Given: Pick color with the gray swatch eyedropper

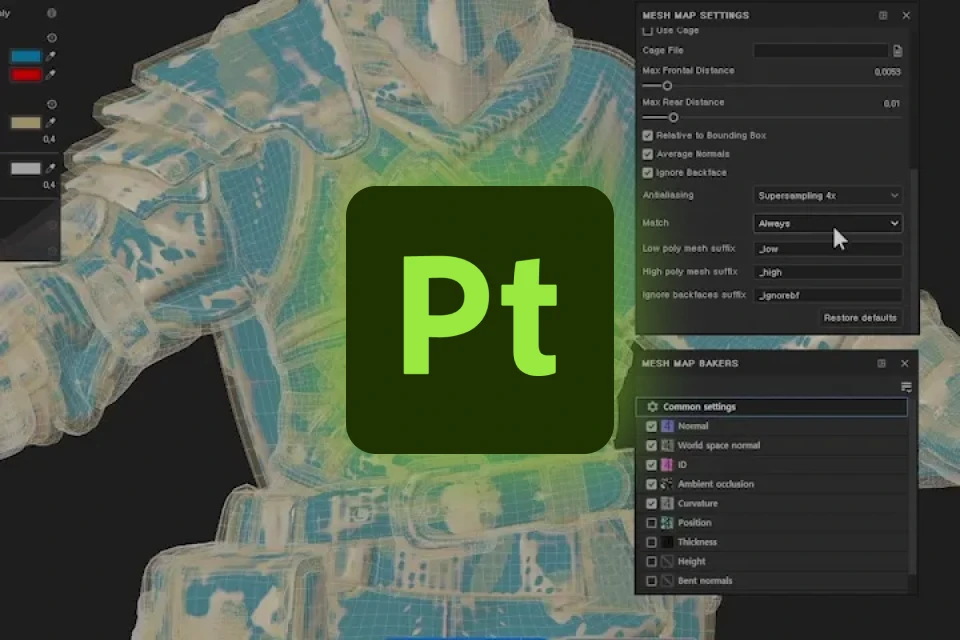Looking at the screenshot, I should [x=51, y=168].
